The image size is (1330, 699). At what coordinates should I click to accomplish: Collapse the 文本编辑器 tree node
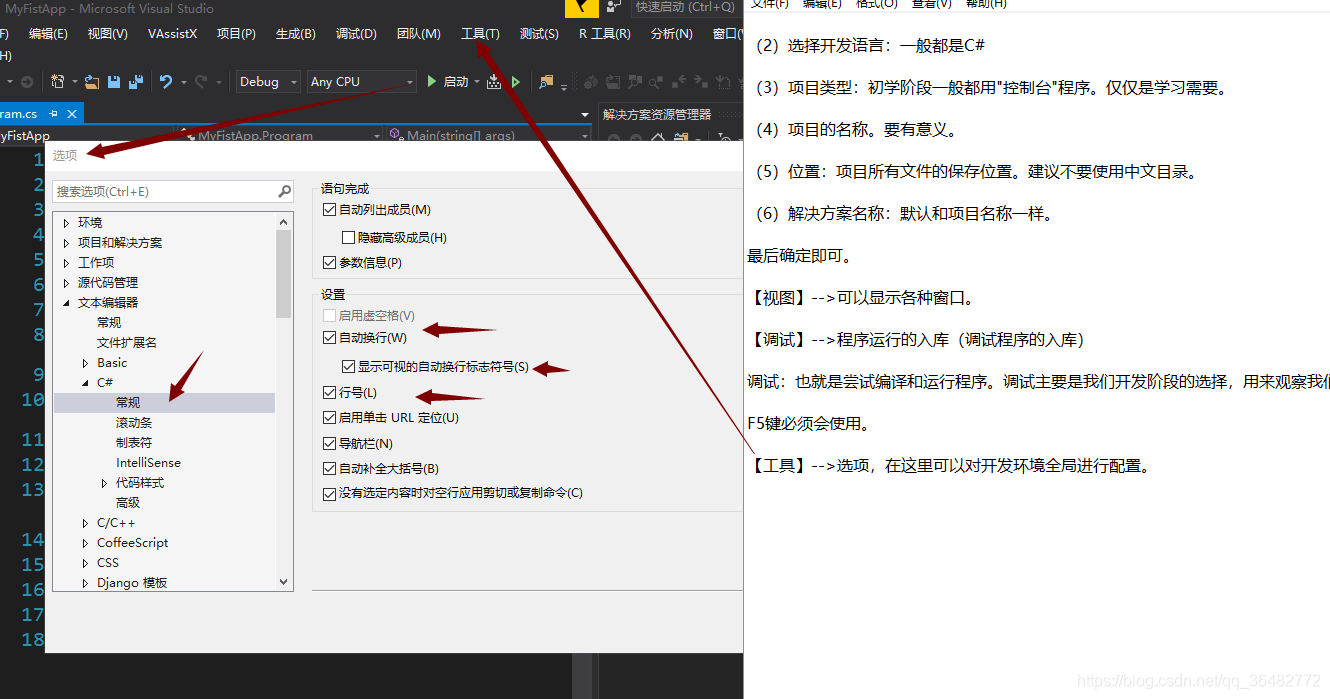(x=66, y=303)
